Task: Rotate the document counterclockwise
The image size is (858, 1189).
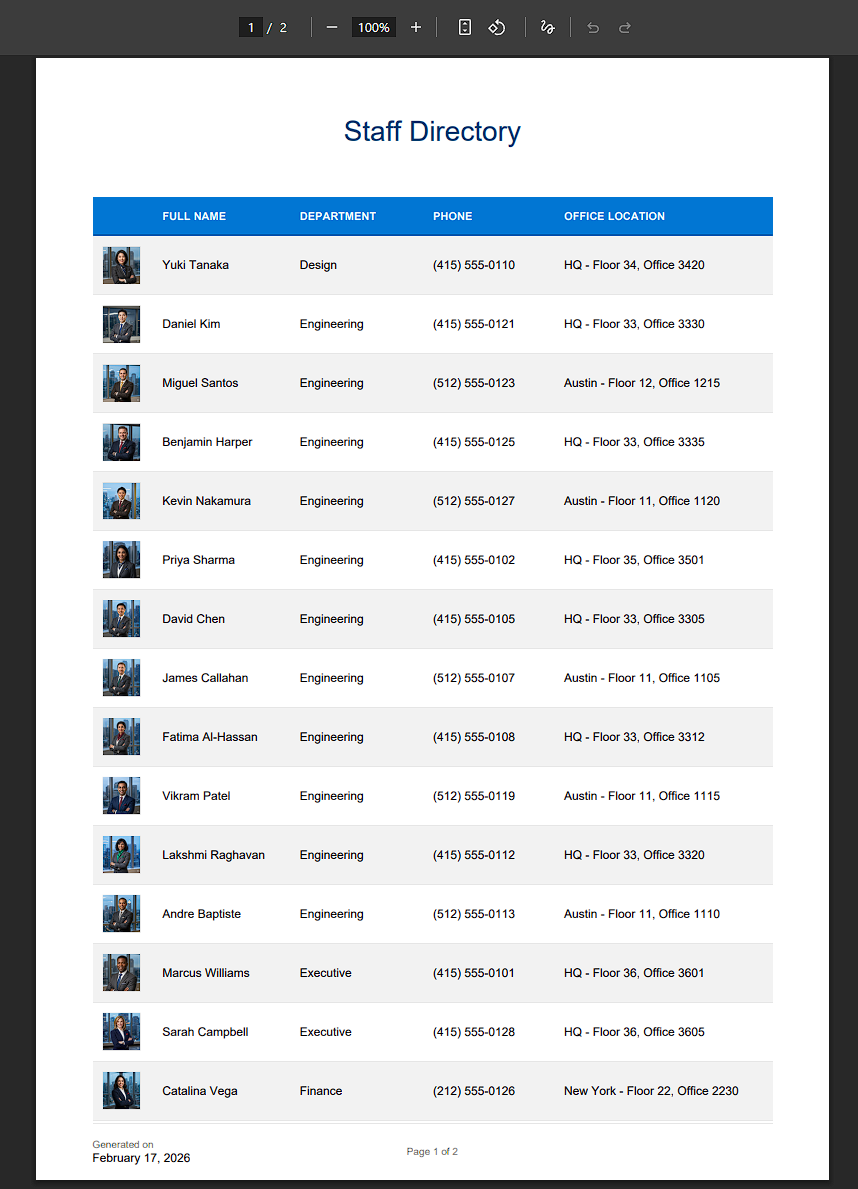Action: (496, 27)
